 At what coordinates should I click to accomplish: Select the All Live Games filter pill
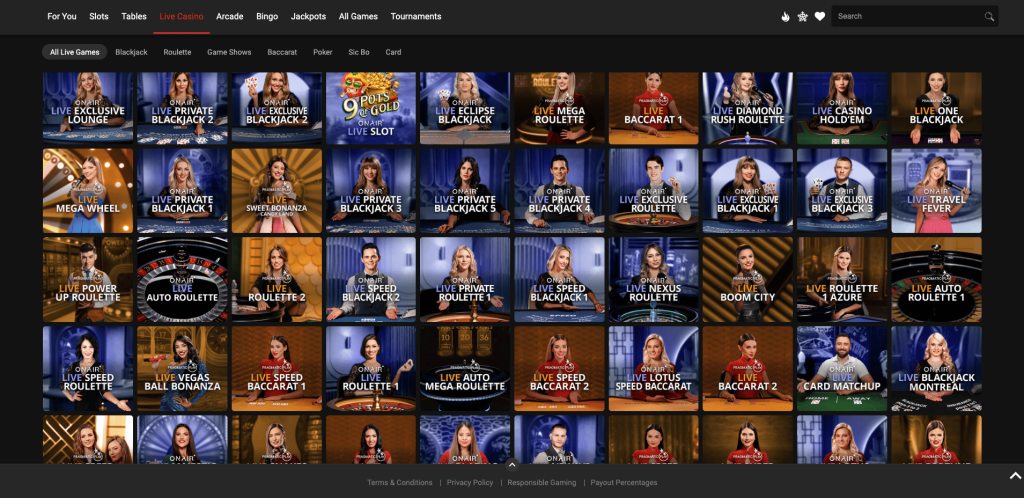tap(75, 52)
